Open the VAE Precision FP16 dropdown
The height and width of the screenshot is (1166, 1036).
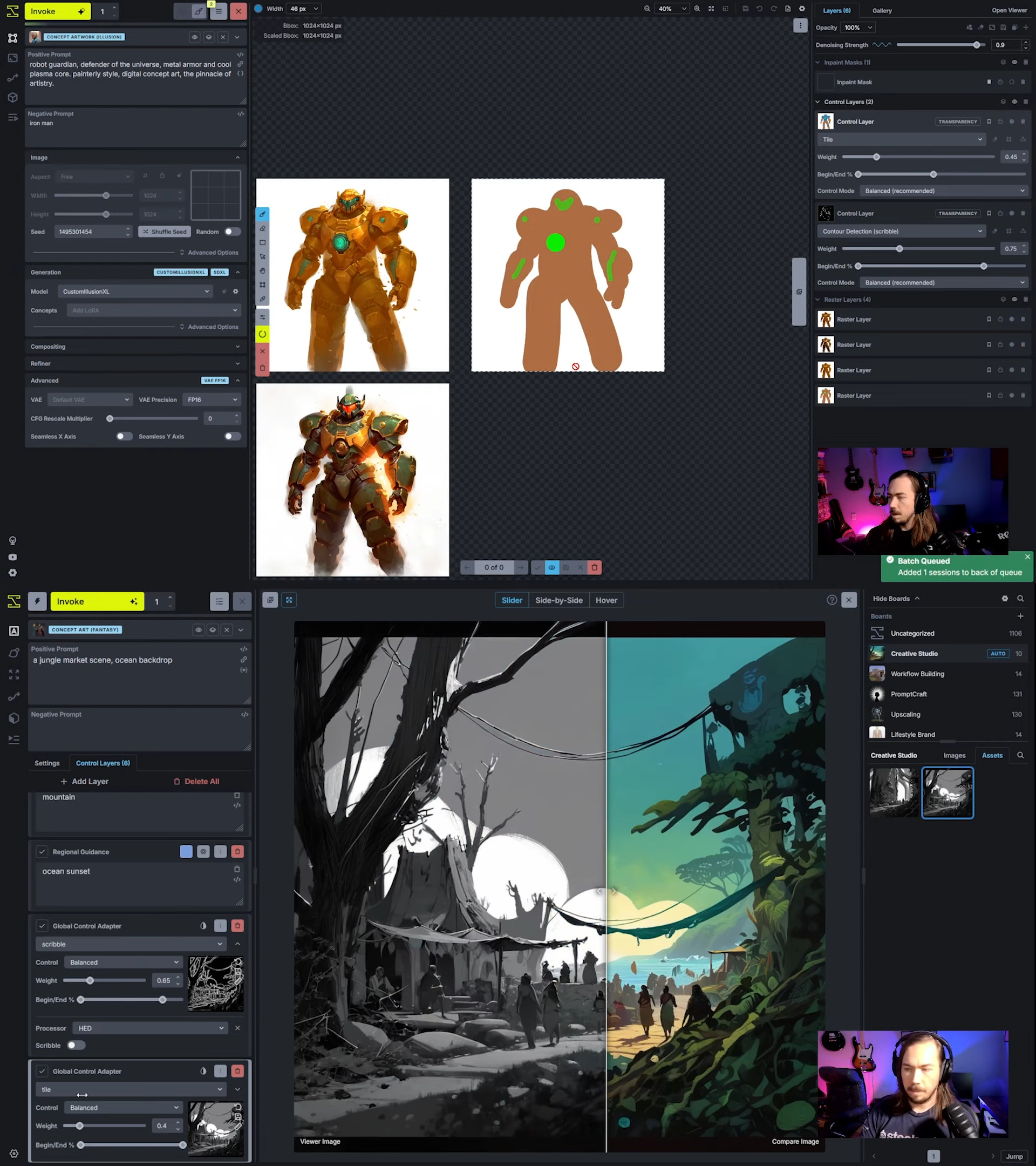pyautogui.click(x=212, y=400)
